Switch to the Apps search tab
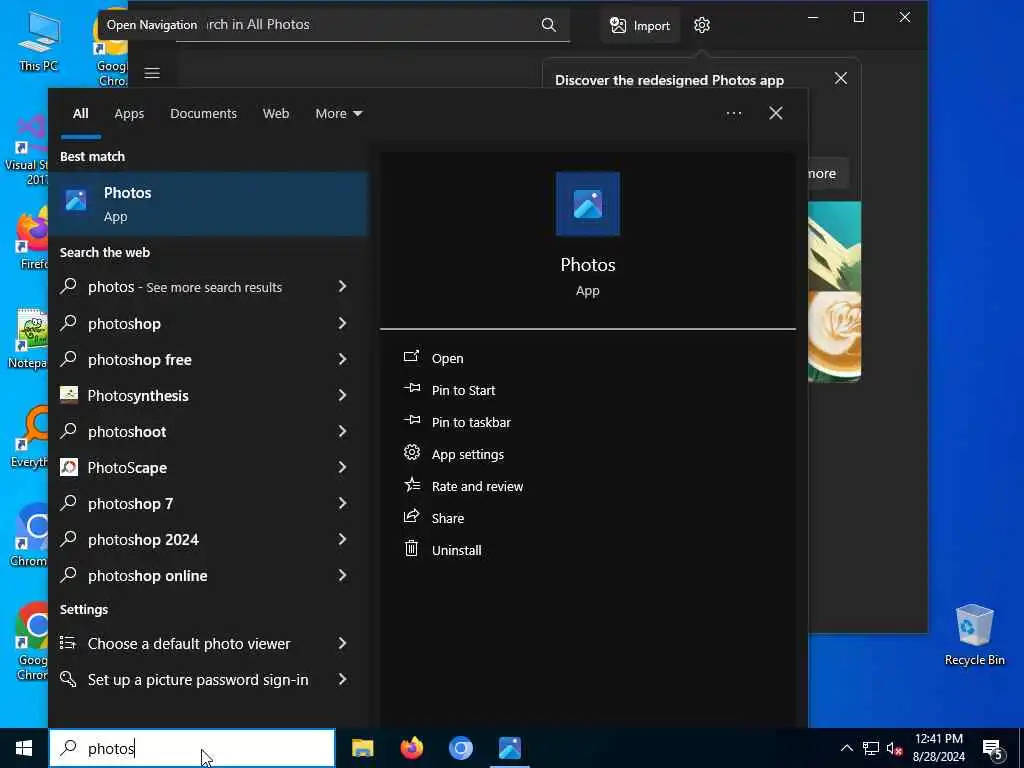1024x768 pixels. tap(129, 114)
